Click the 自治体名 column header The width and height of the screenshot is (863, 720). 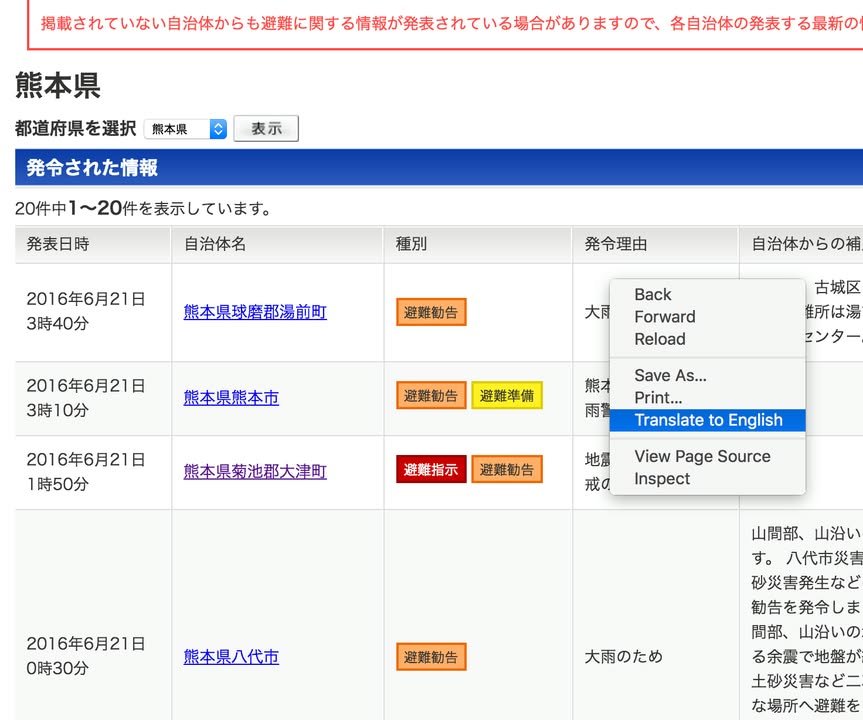point(215,244)
